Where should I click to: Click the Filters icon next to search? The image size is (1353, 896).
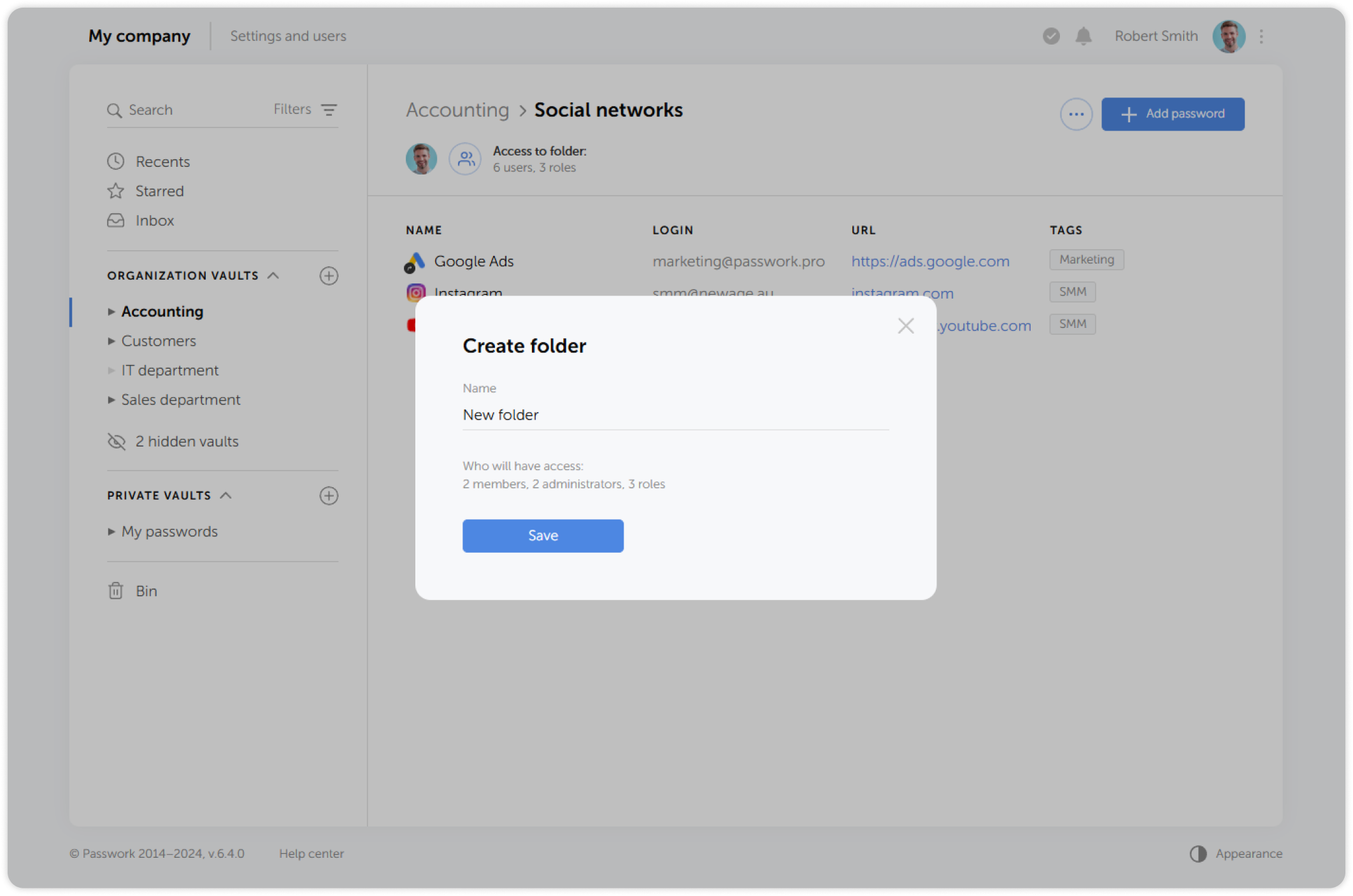pos(329,110)
